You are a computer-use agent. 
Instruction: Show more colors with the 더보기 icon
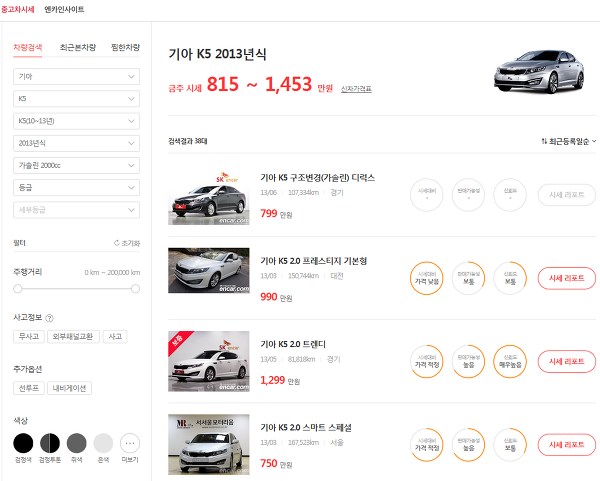coord(130,443)
